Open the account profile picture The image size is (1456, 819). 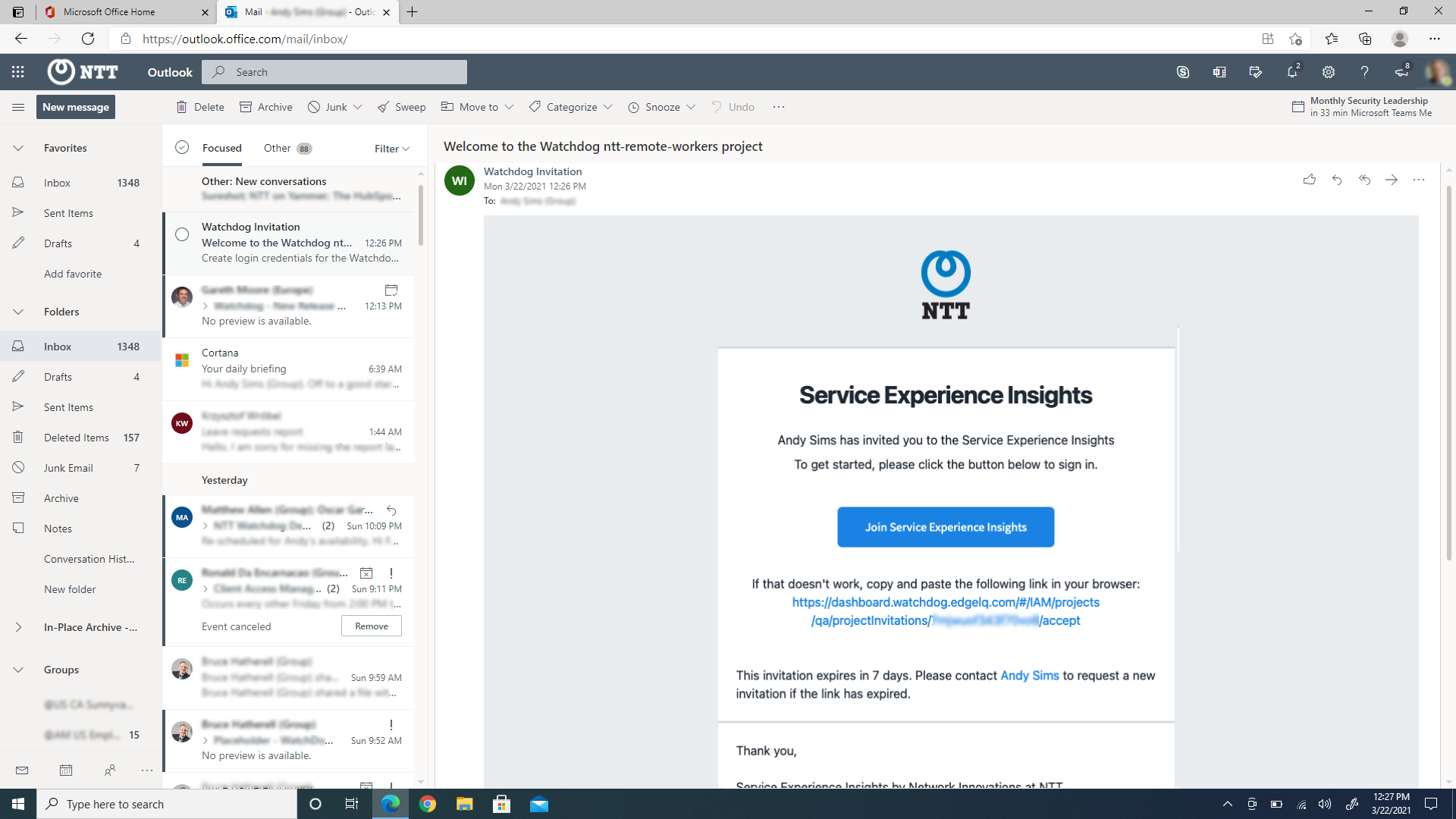tap(1437, 72)
